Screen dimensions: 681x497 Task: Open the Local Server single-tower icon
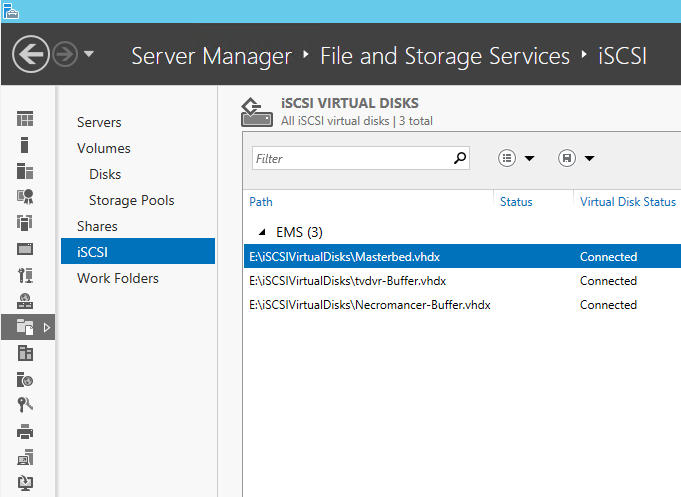25,145
